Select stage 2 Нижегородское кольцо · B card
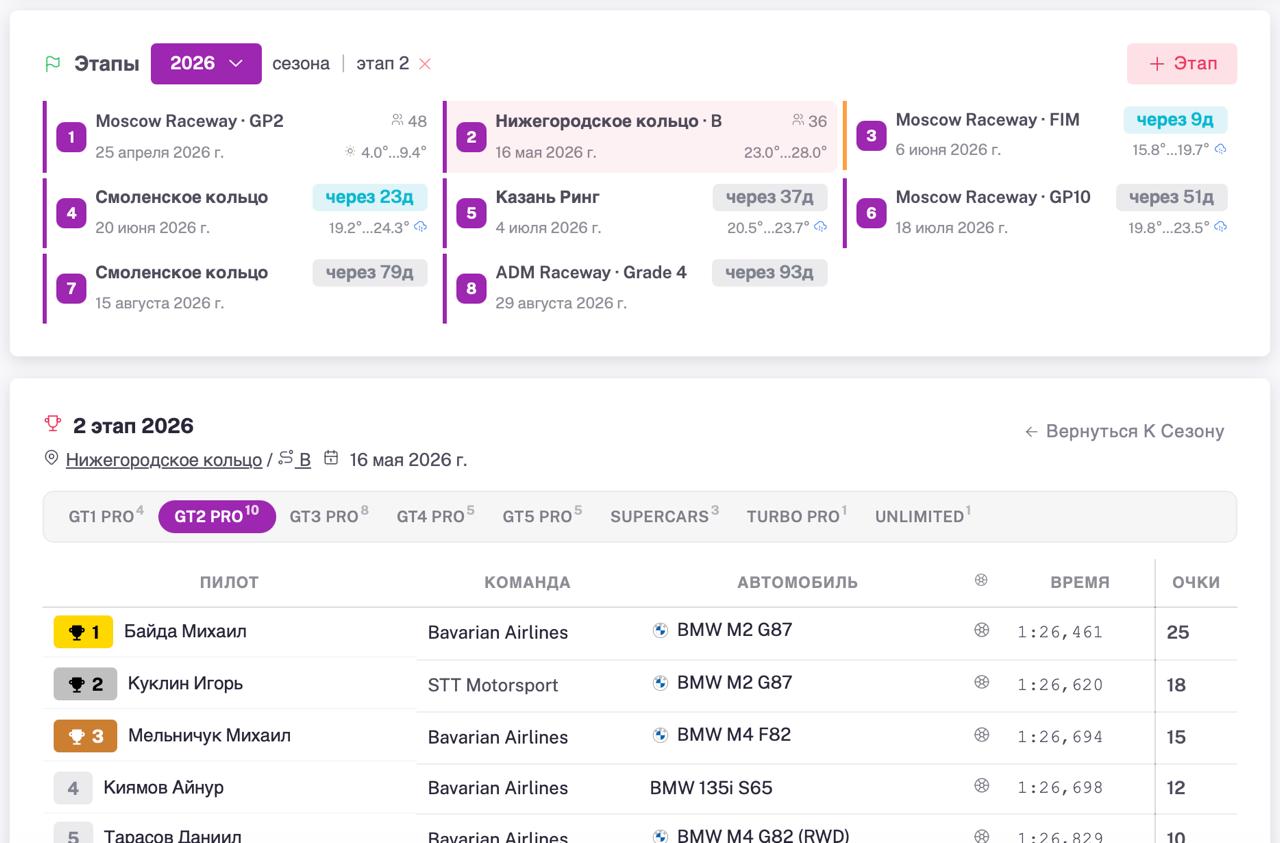The image size is (1280, 843). tap(641, 136)
